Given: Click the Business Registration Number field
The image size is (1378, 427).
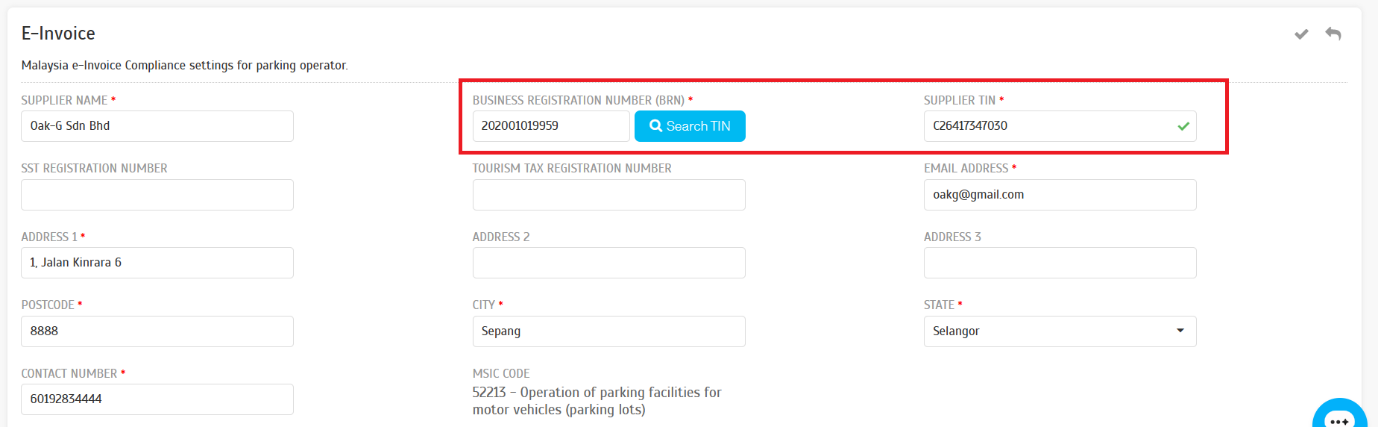Looking at the screenshot, I should coord(551,126).
